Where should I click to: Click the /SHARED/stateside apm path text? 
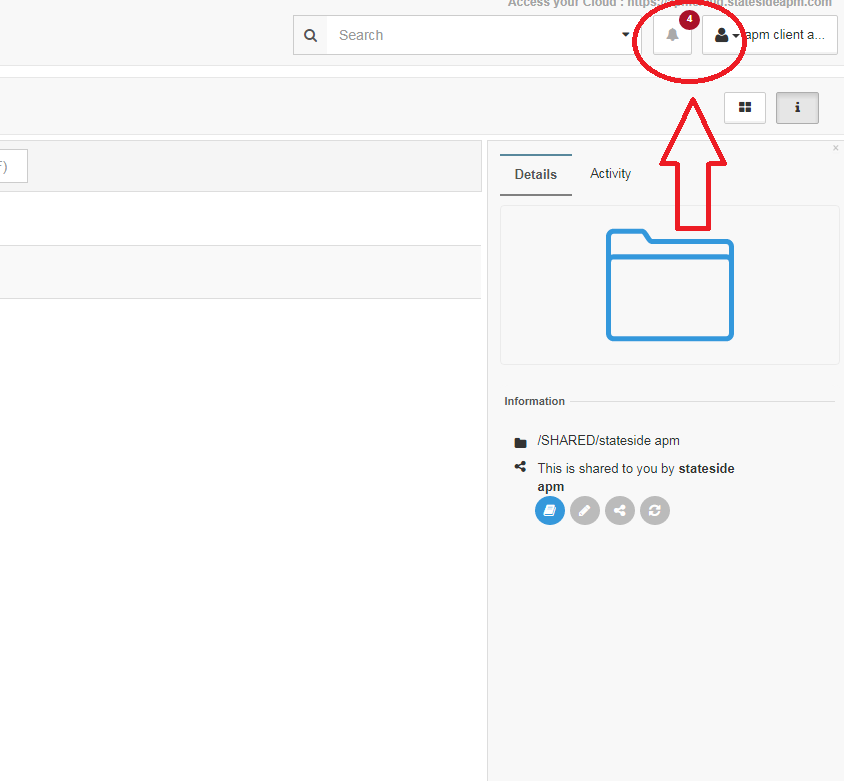608,441
